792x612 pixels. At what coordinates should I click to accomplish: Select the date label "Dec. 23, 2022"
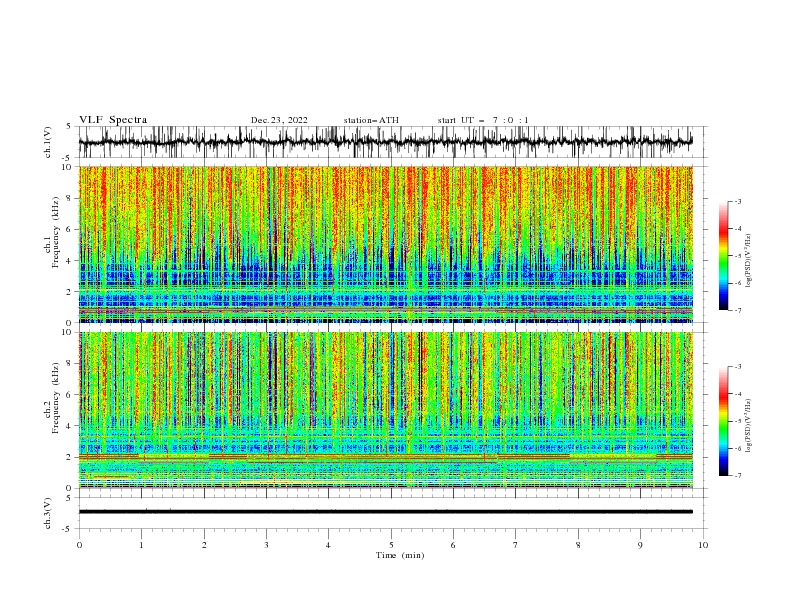(279, 120)
